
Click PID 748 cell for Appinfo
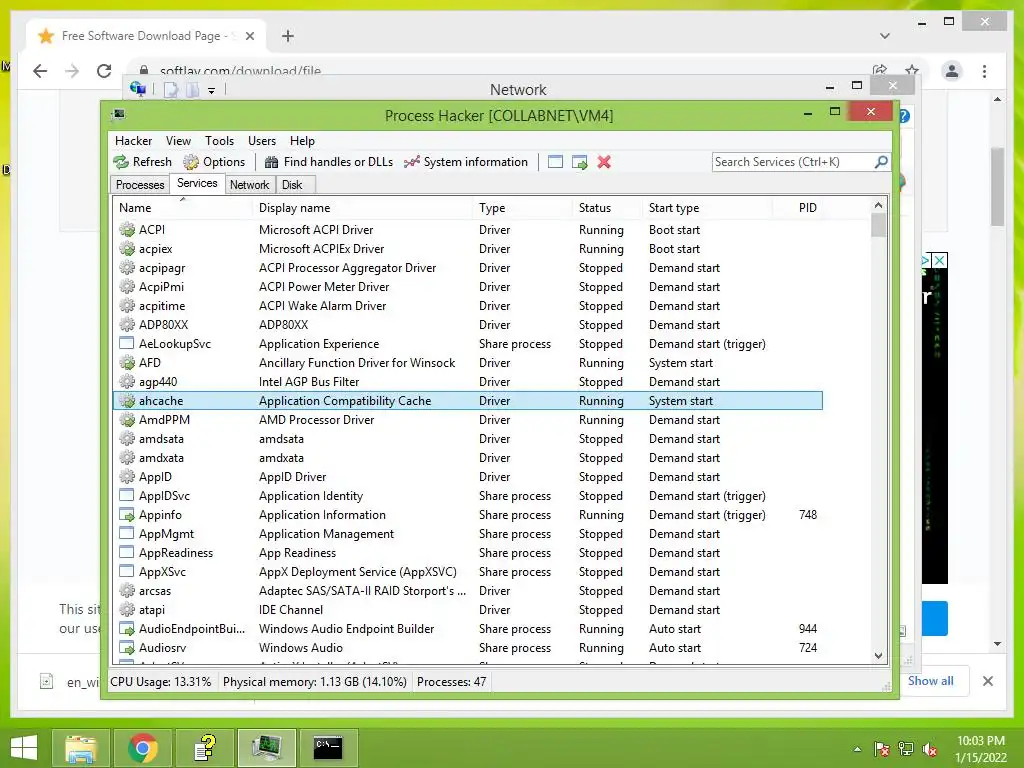808,515
